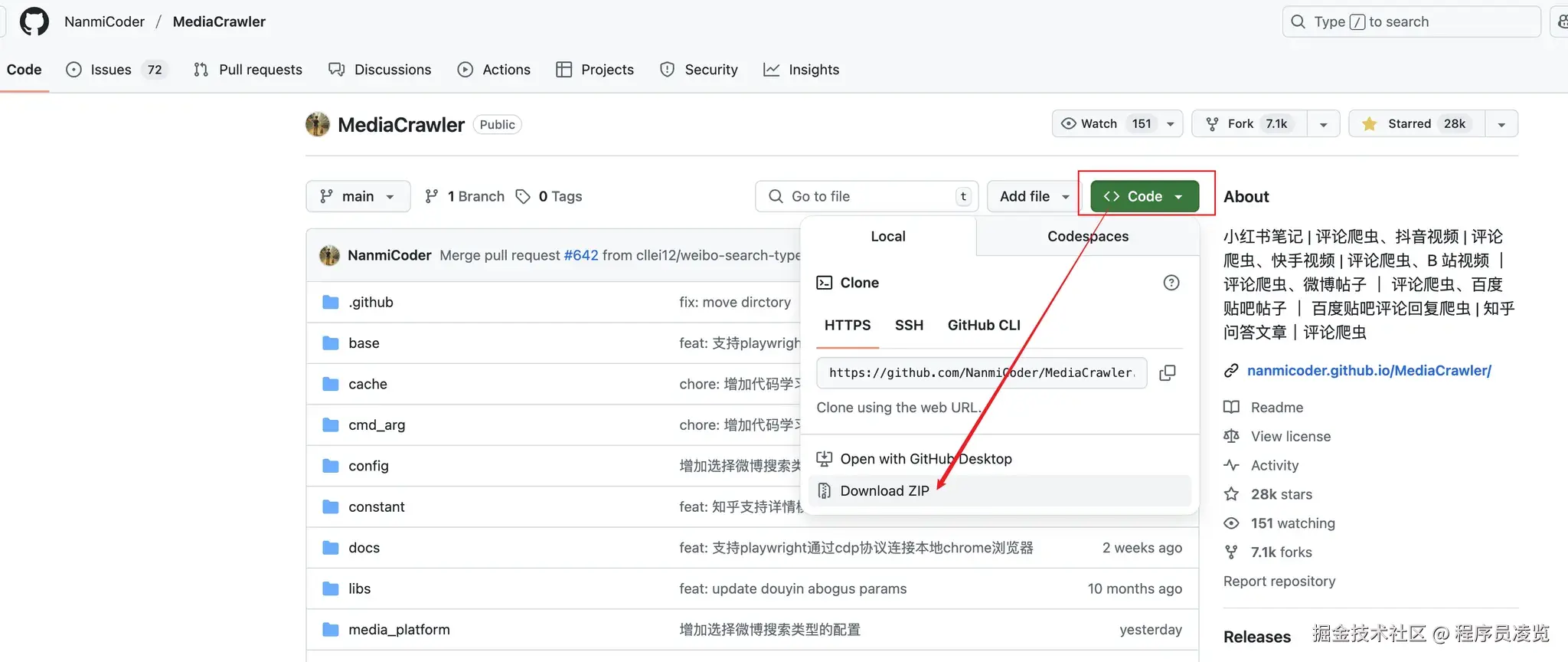The height and width of the screenshot is (662, 1568).
Task: Open the Add file dropdown
Action: (1033, 196)
